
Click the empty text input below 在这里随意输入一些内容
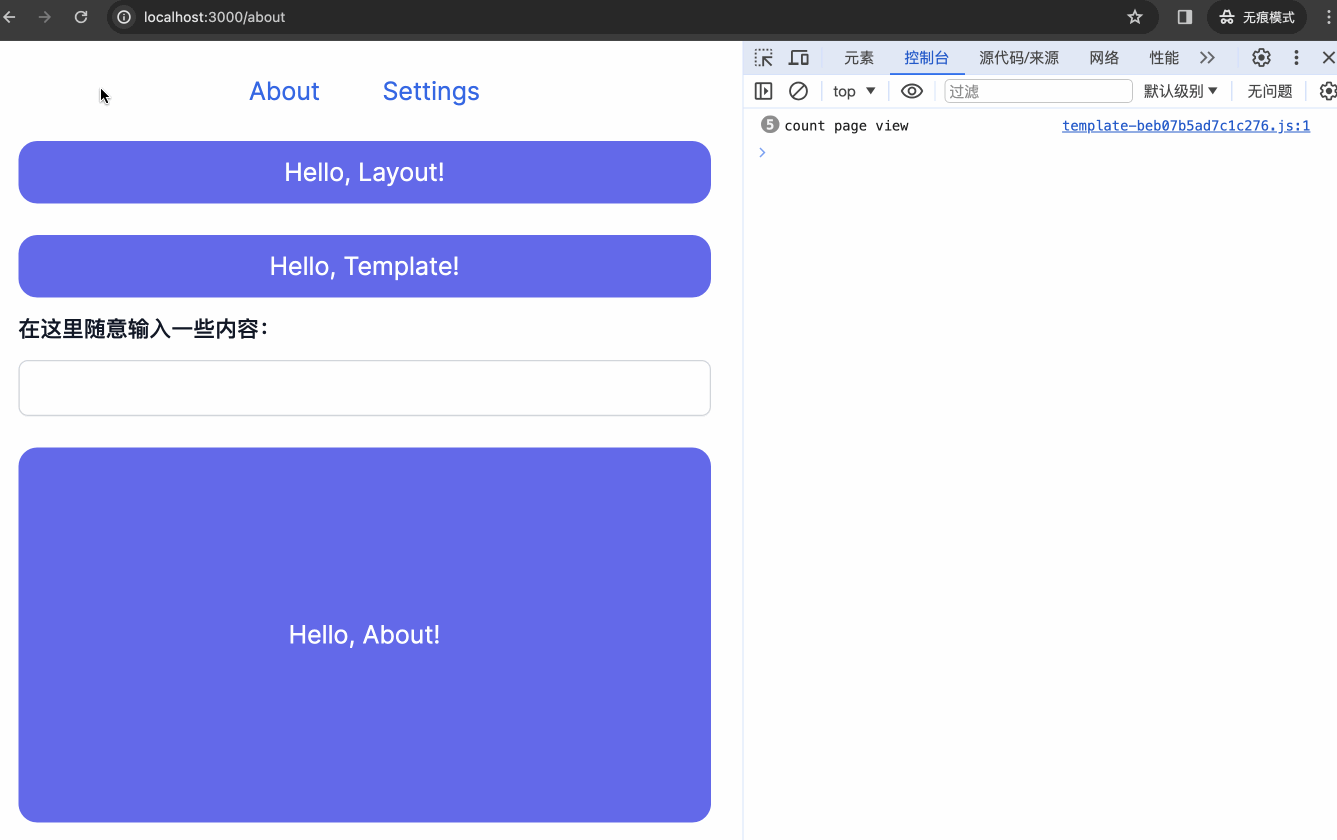pyautogui.click(x=364, y=388)
